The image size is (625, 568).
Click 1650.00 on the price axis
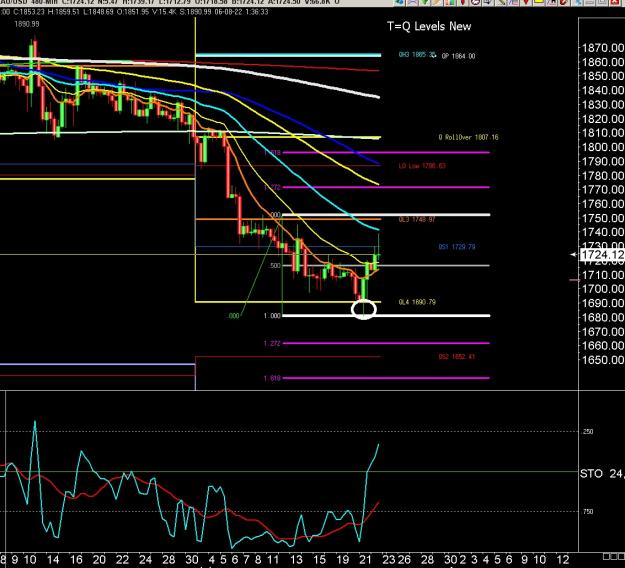click(x=603, y=360)
